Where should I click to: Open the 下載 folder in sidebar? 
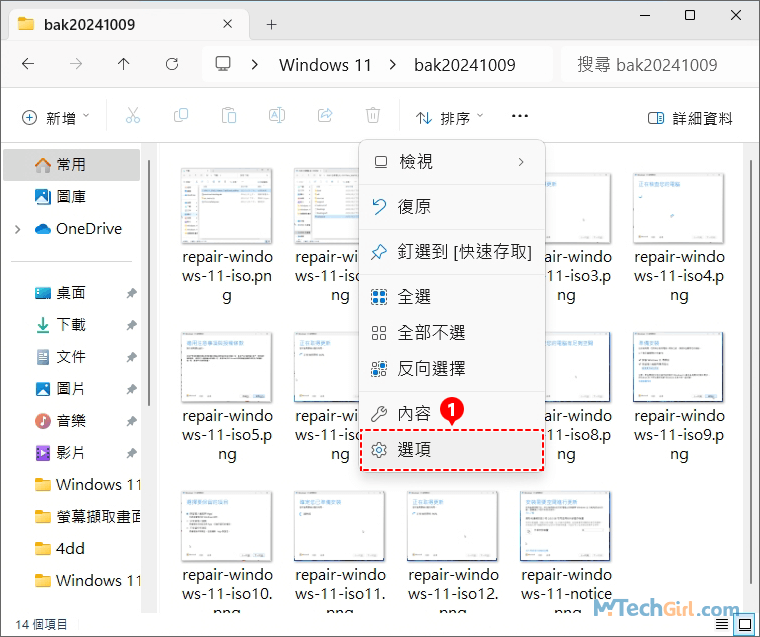click(x=70, y=325)
